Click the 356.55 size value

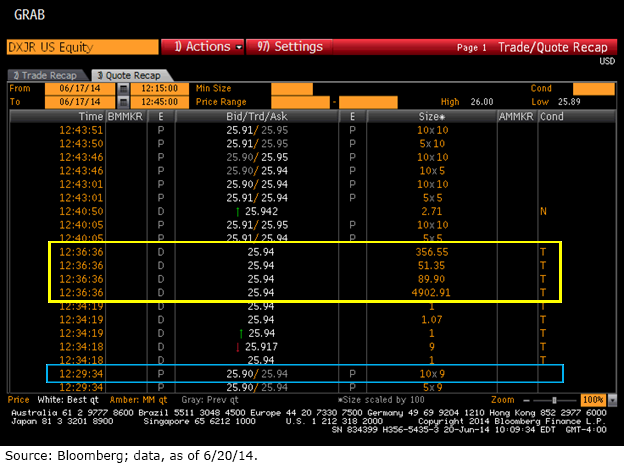pyautogui.click(x=432, y=252)
